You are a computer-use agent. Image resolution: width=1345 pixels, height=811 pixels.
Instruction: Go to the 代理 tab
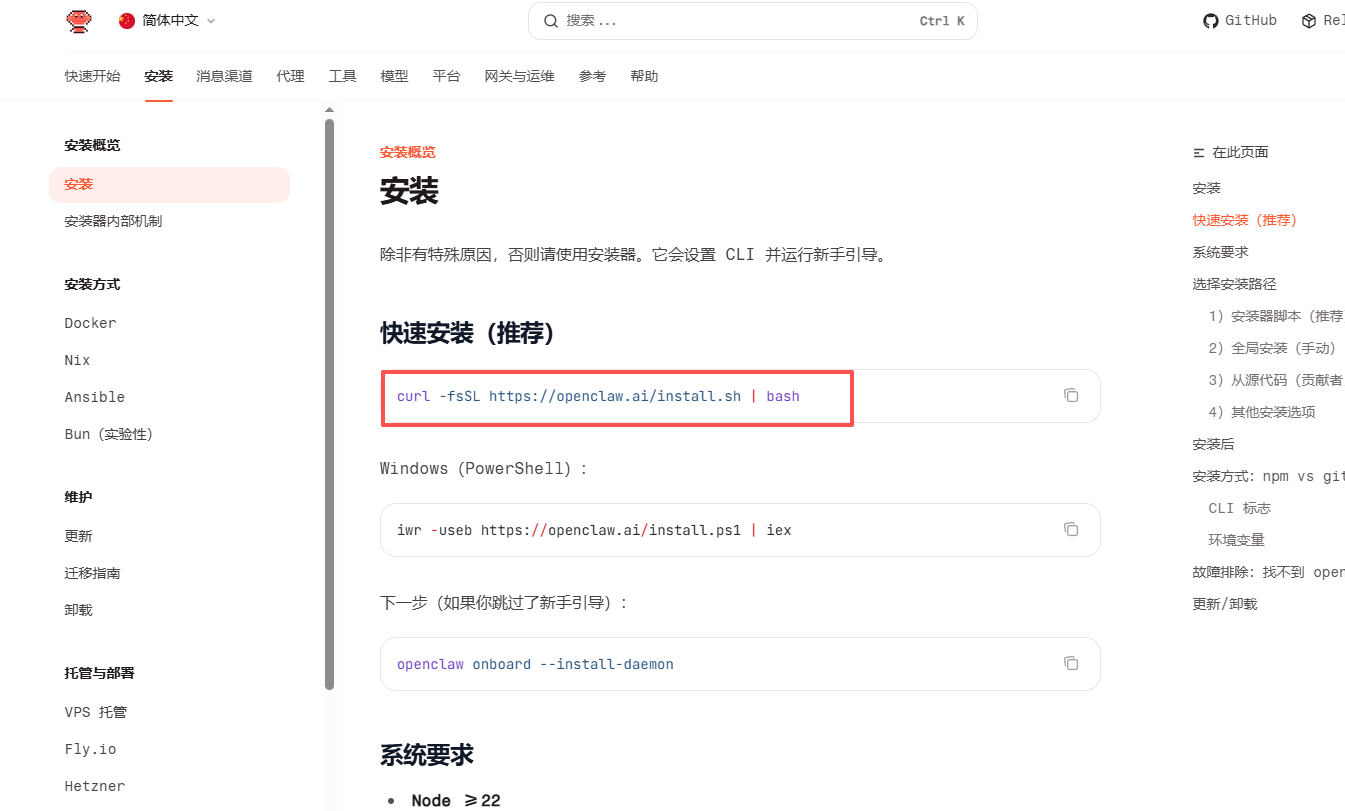(290, 77)
